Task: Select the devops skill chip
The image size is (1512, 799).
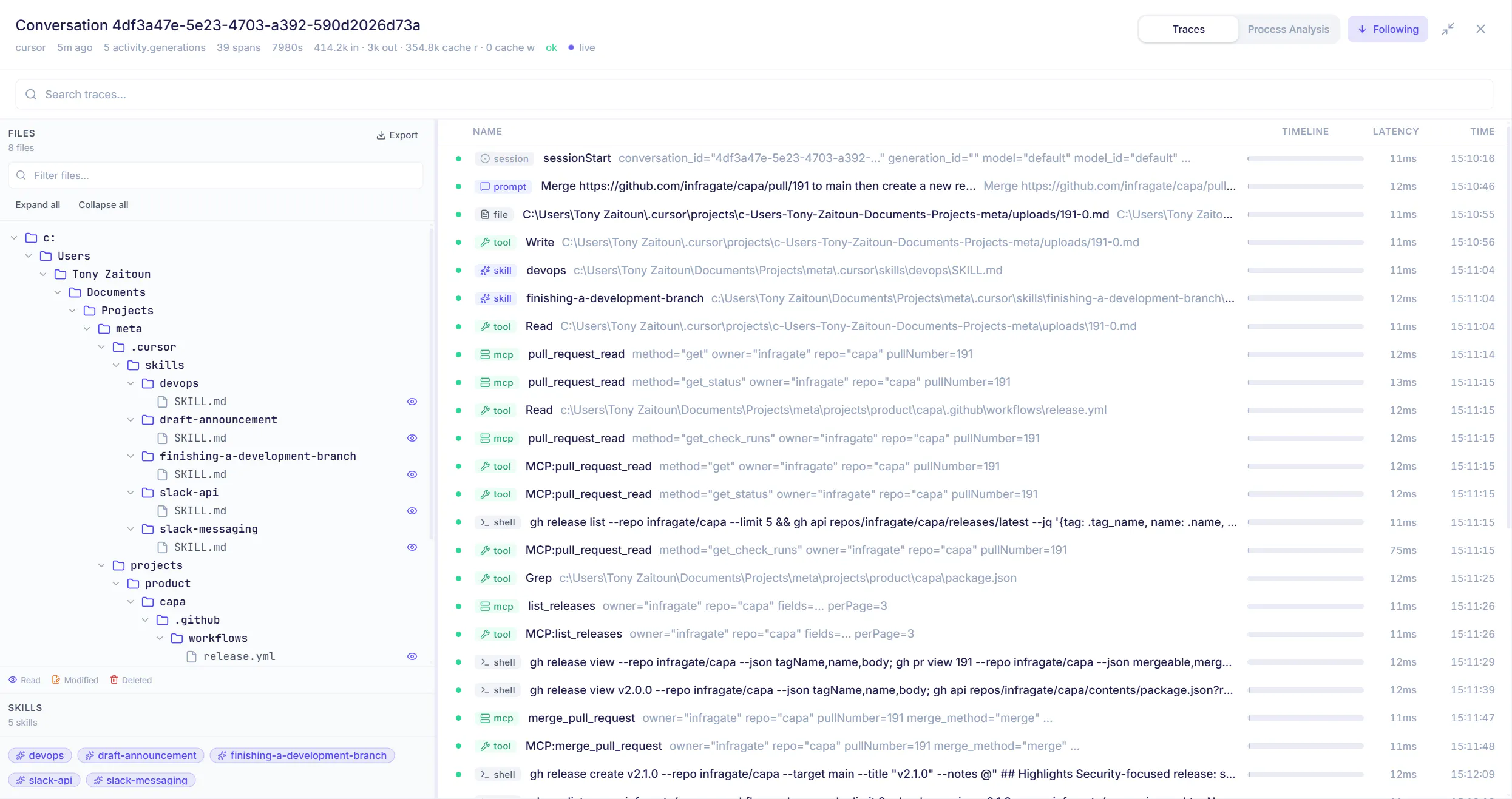Action: [x=40, y=755]
